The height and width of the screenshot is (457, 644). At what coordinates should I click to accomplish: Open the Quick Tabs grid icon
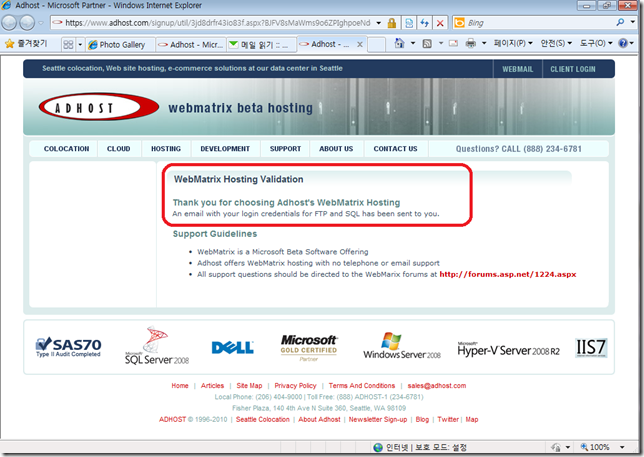[68, 44]
